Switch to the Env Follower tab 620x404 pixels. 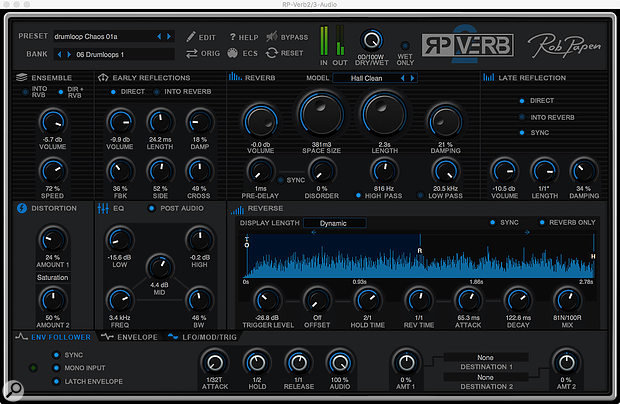(x=54, y=337)
